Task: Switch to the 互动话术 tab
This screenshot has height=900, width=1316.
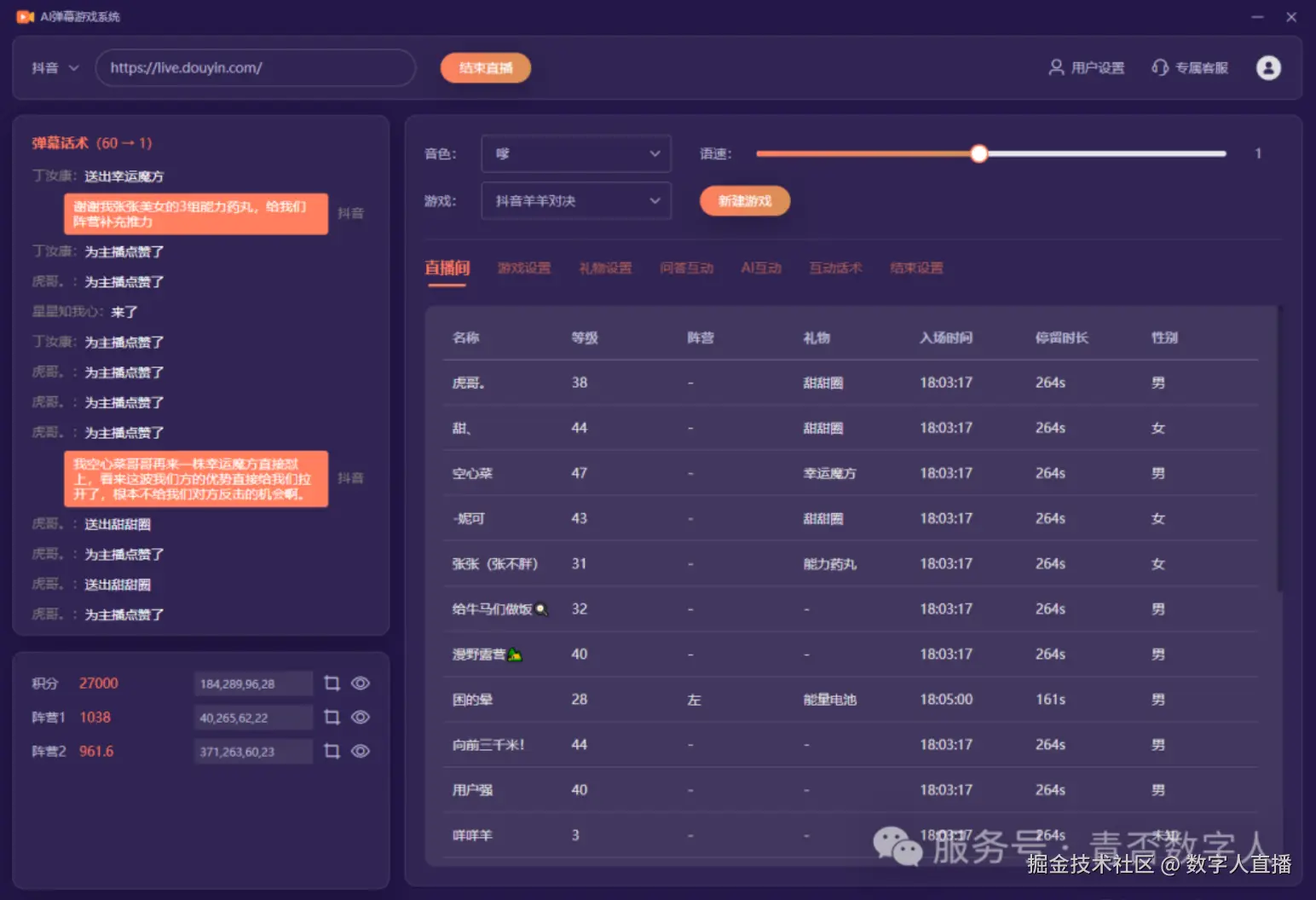Action: [835, 268]
